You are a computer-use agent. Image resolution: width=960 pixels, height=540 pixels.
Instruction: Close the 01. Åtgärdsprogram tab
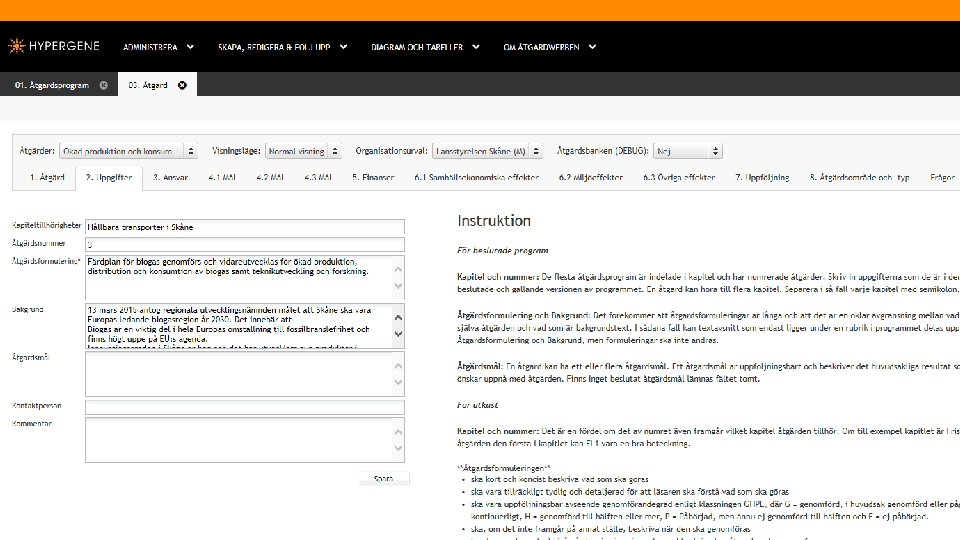pyautogui.click(x=103, y=85)
